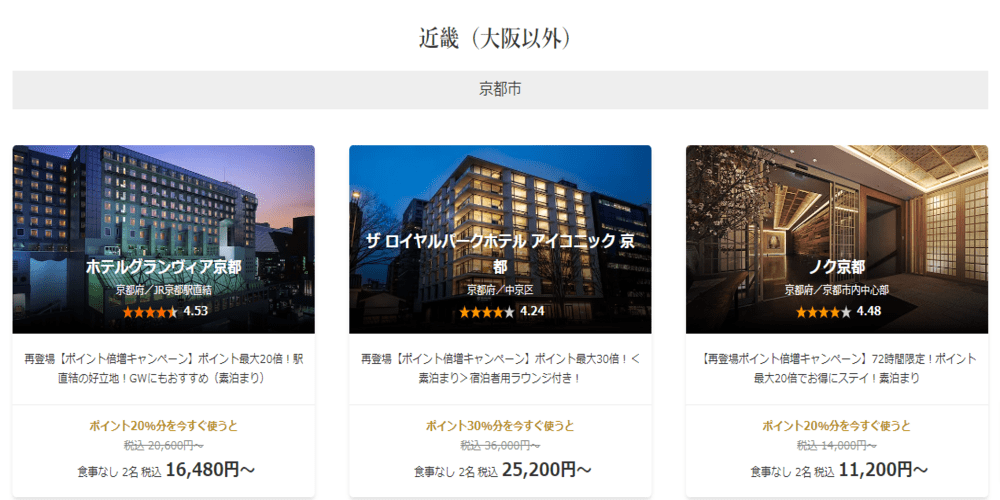Select the 京都市 section header bar
The image size is (1000, 500).
click(500, 90)
